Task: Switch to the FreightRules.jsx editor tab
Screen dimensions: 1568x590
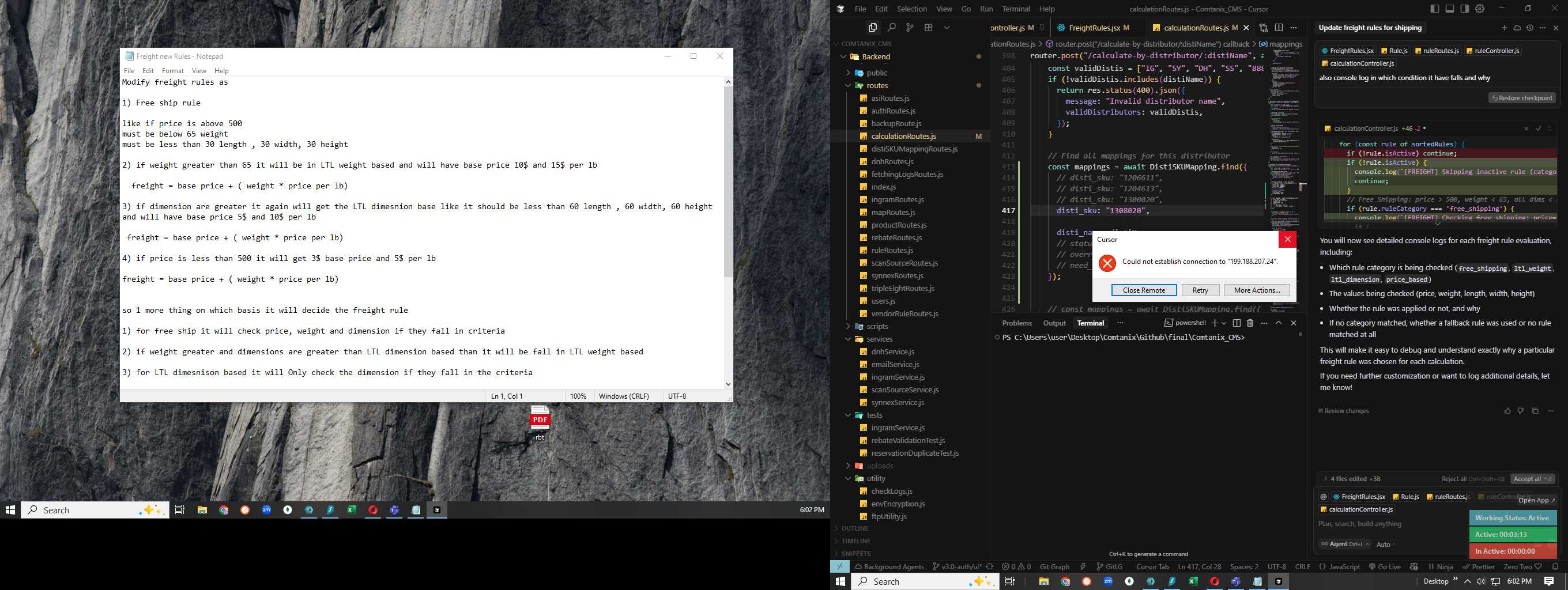Action: [1094, 28]
